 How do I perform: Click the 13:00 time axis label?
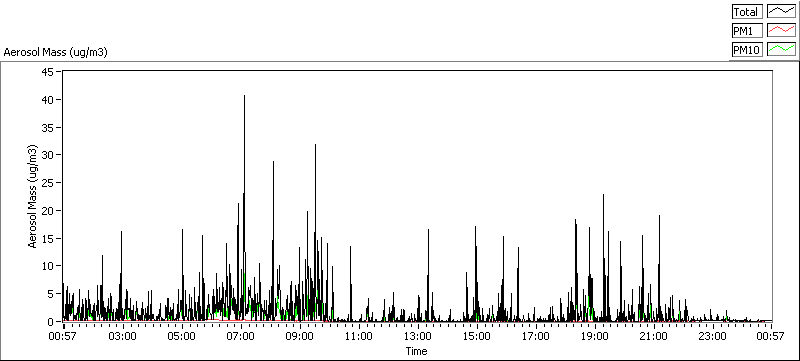click(418, 337)
